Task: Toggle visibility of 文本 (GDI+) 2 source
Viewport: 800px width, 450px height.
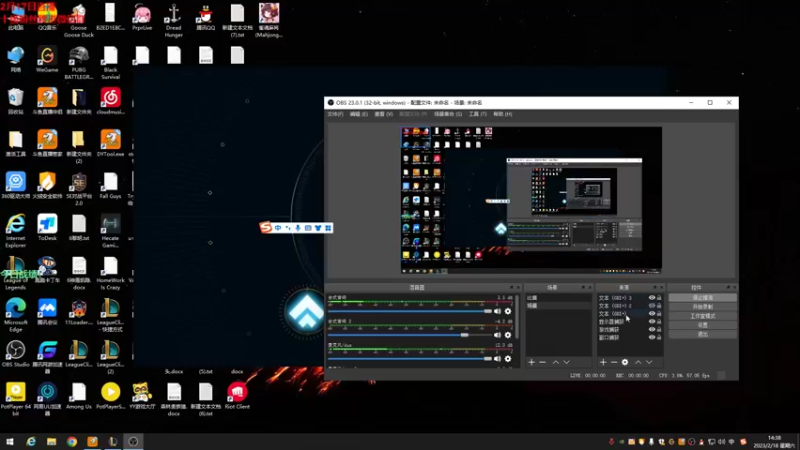Action: pyautogui.click(x=652, y=306)
